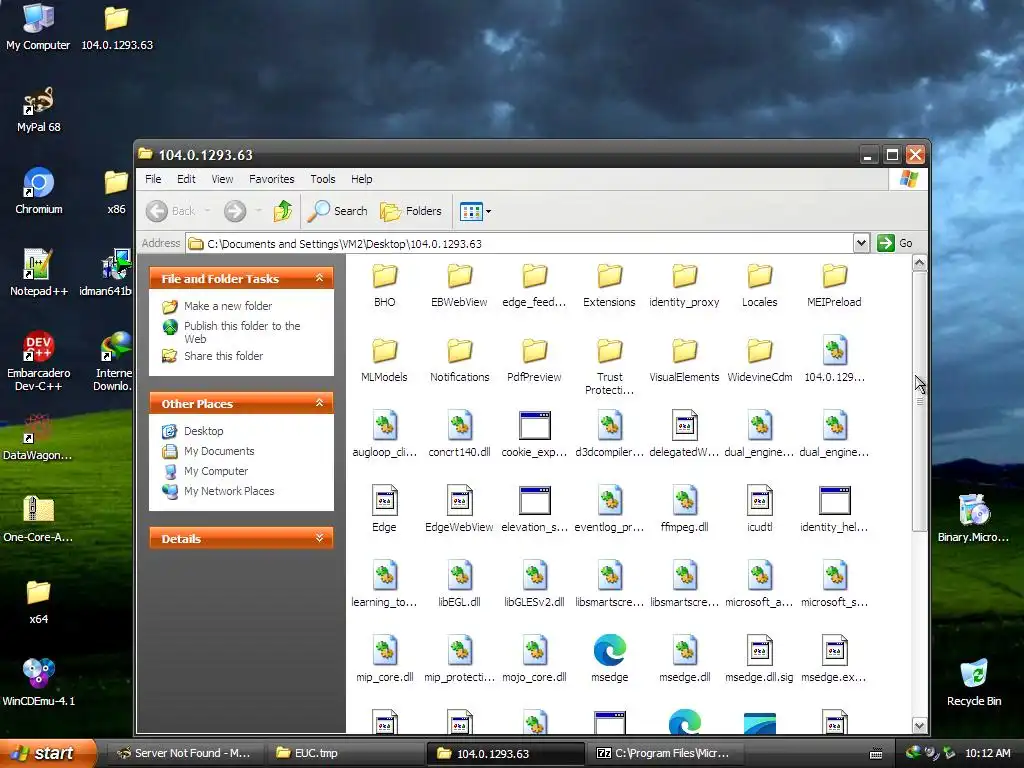Viewport: 1024px width, 768px height.
Task: Select the Recycle Bin desktop icon
Action: click(974, 682)
